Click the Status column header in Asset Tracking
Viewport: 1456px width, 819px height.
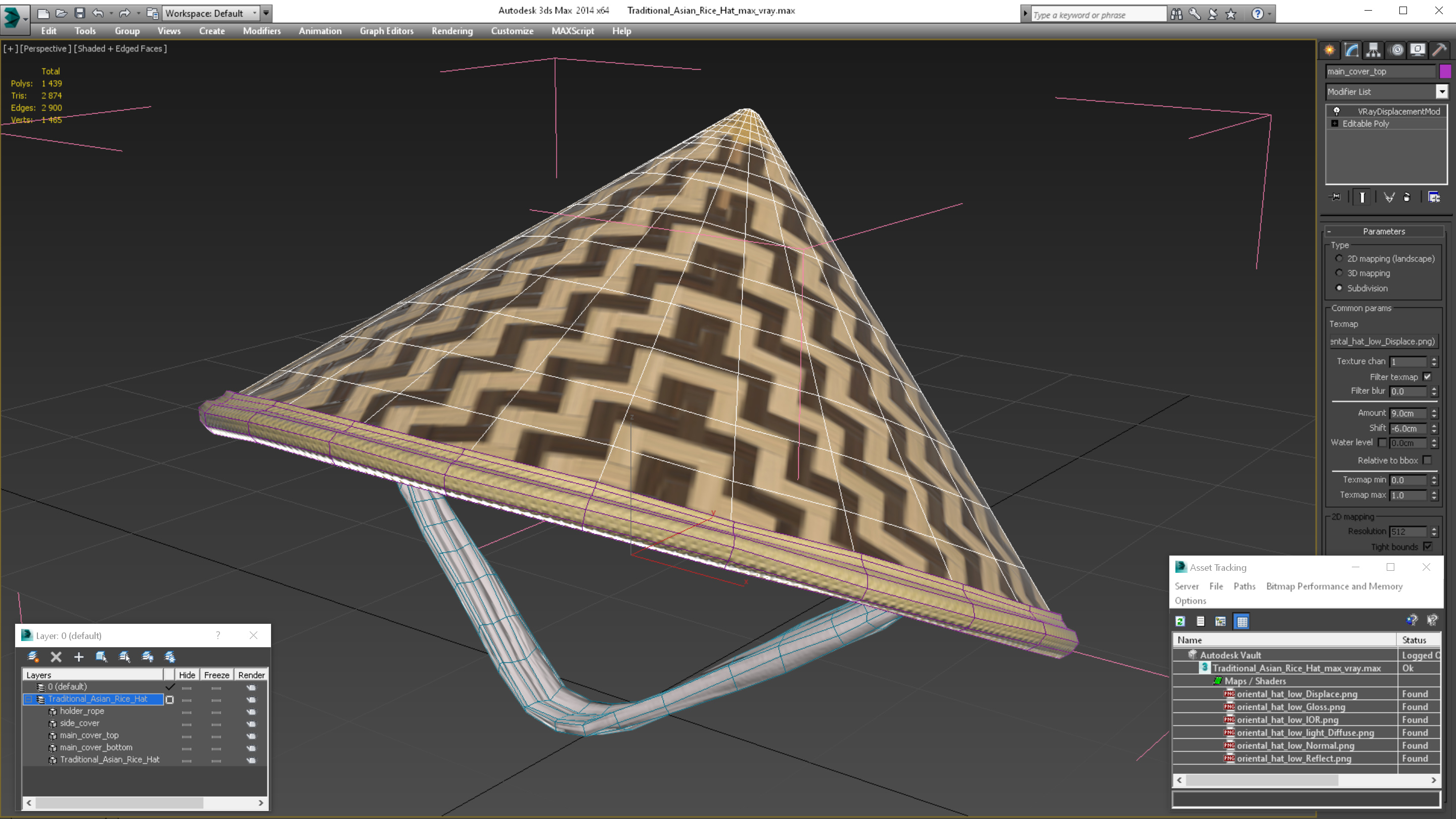point(1418,640)
